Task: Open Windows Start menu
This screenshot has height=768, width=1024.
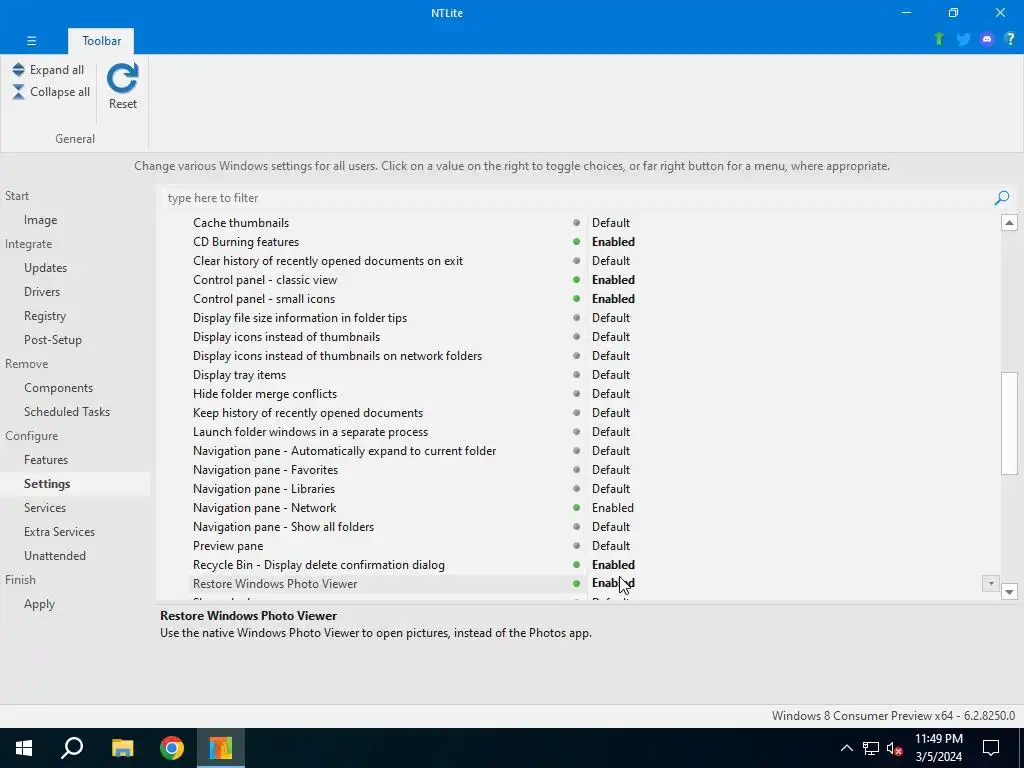Action: click(x=24, y=748)
